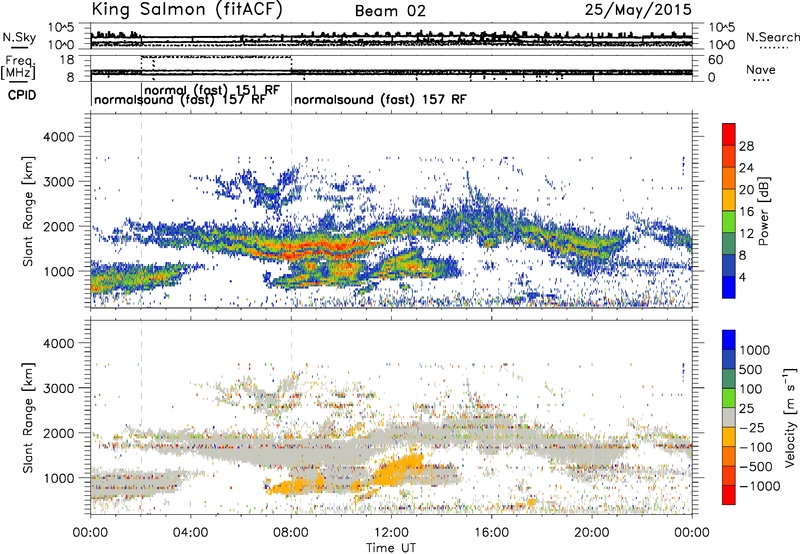Click the '60' Nave axis tick
This screenshot has width=800, height=554.
coord(715,60)
